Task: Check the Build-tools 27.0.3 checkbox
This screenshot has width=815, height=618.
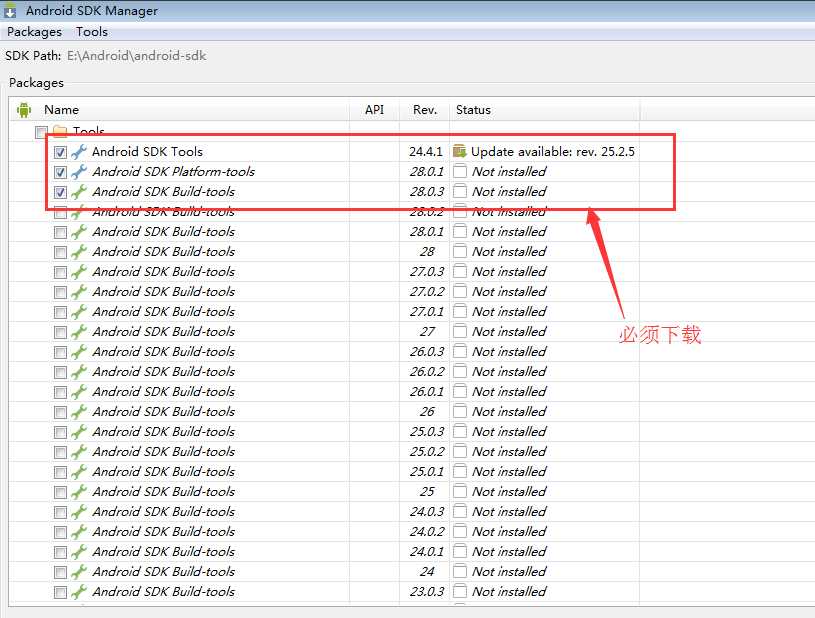Action: tap(60, 272)
